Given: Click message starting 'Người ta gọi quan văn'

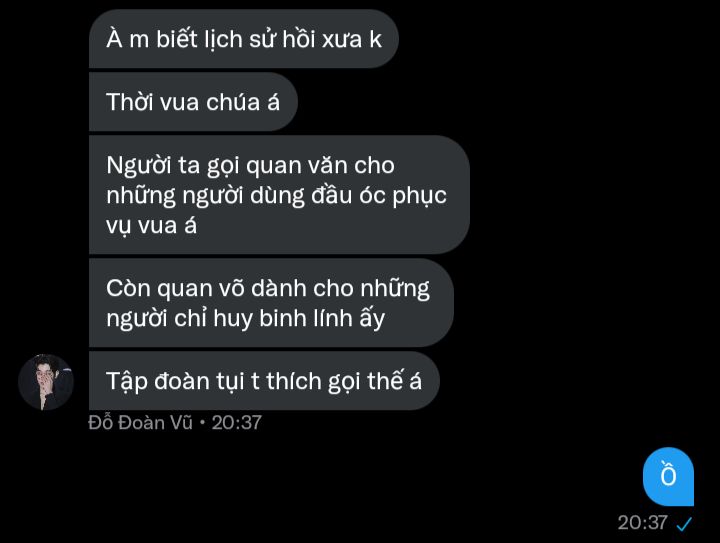Looking at the screenshot, I should (x=279, y=195).
